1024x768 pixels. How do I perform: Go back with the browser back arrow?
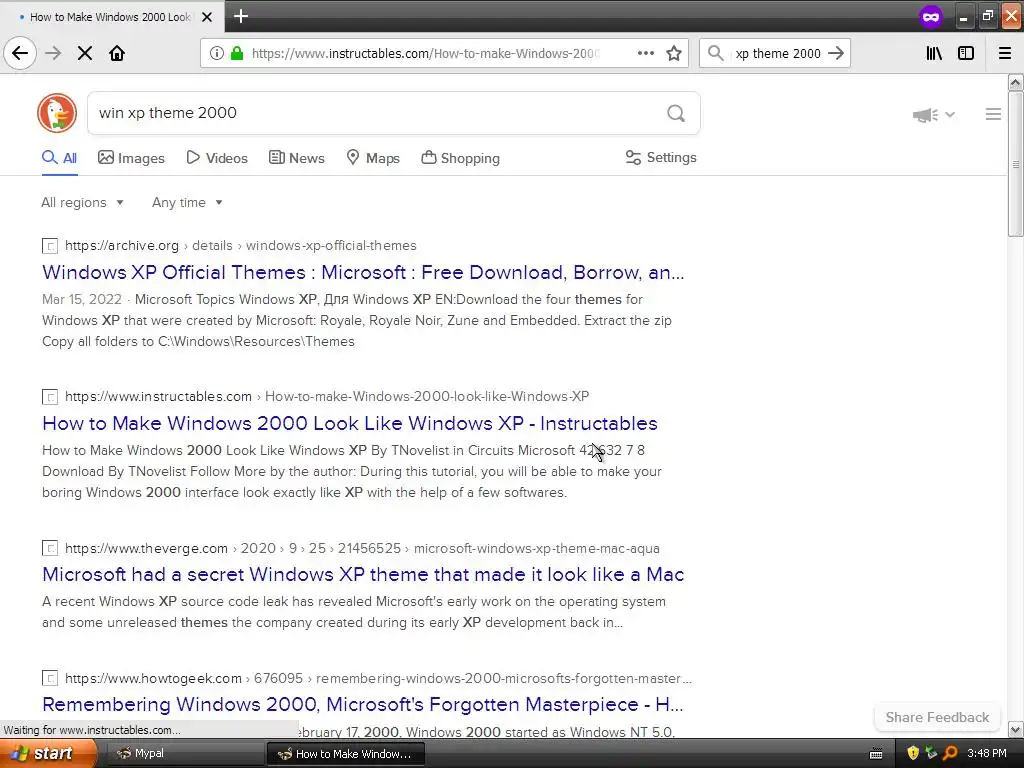click(20, 53)
